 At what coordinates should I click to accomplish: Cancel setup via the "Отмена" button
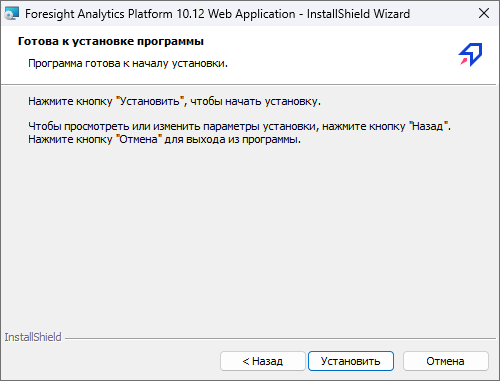pyautogui.click(x=446, y=361)
